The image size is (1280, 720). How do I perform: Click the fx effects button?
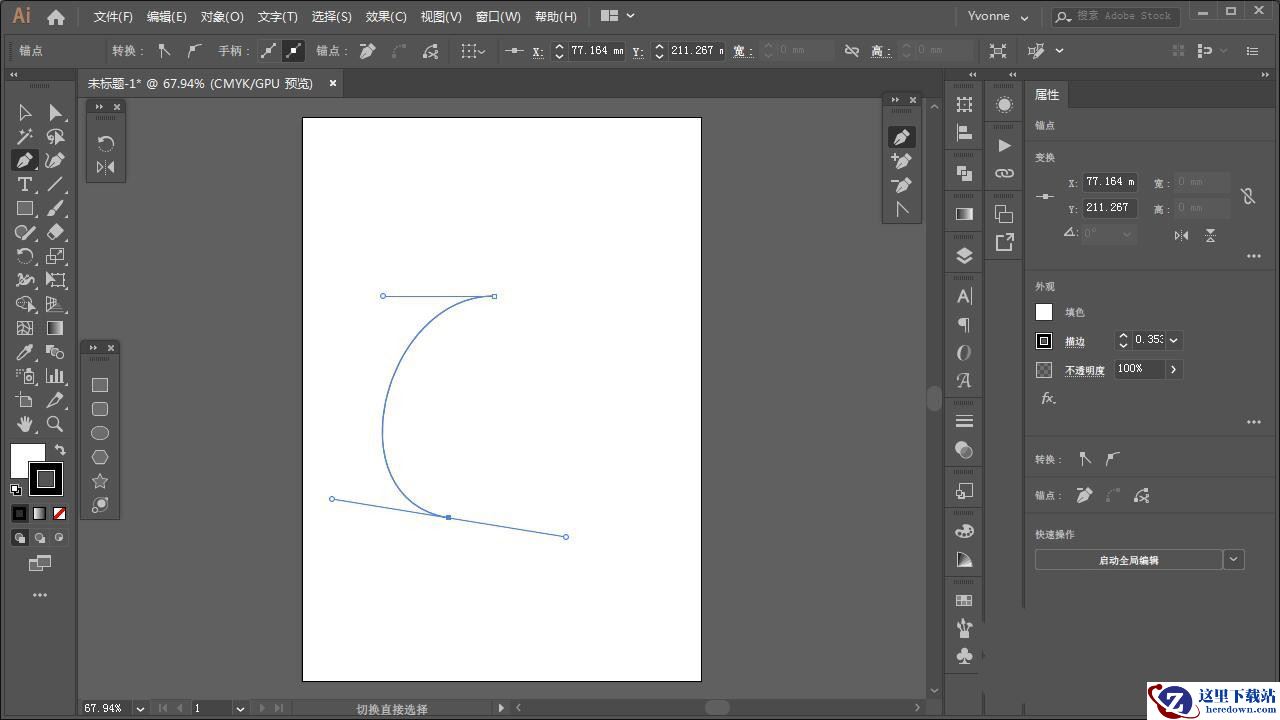point(1048,398)
